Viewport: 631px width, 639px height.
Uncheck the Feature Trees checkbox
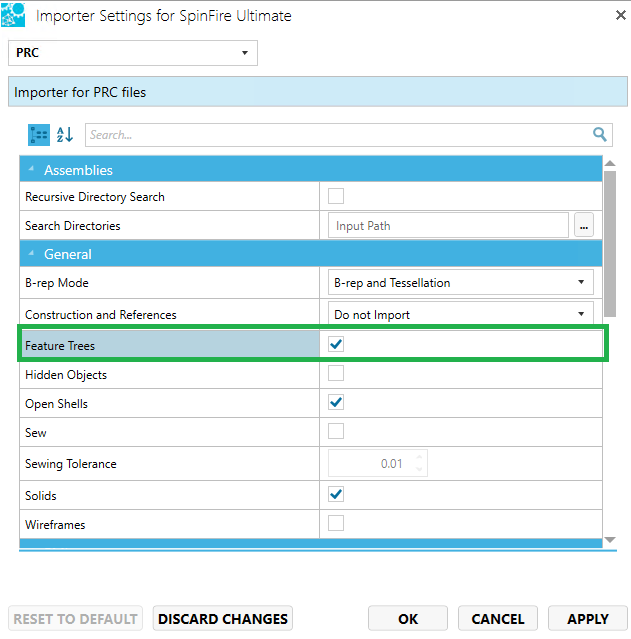pos(336,344)
